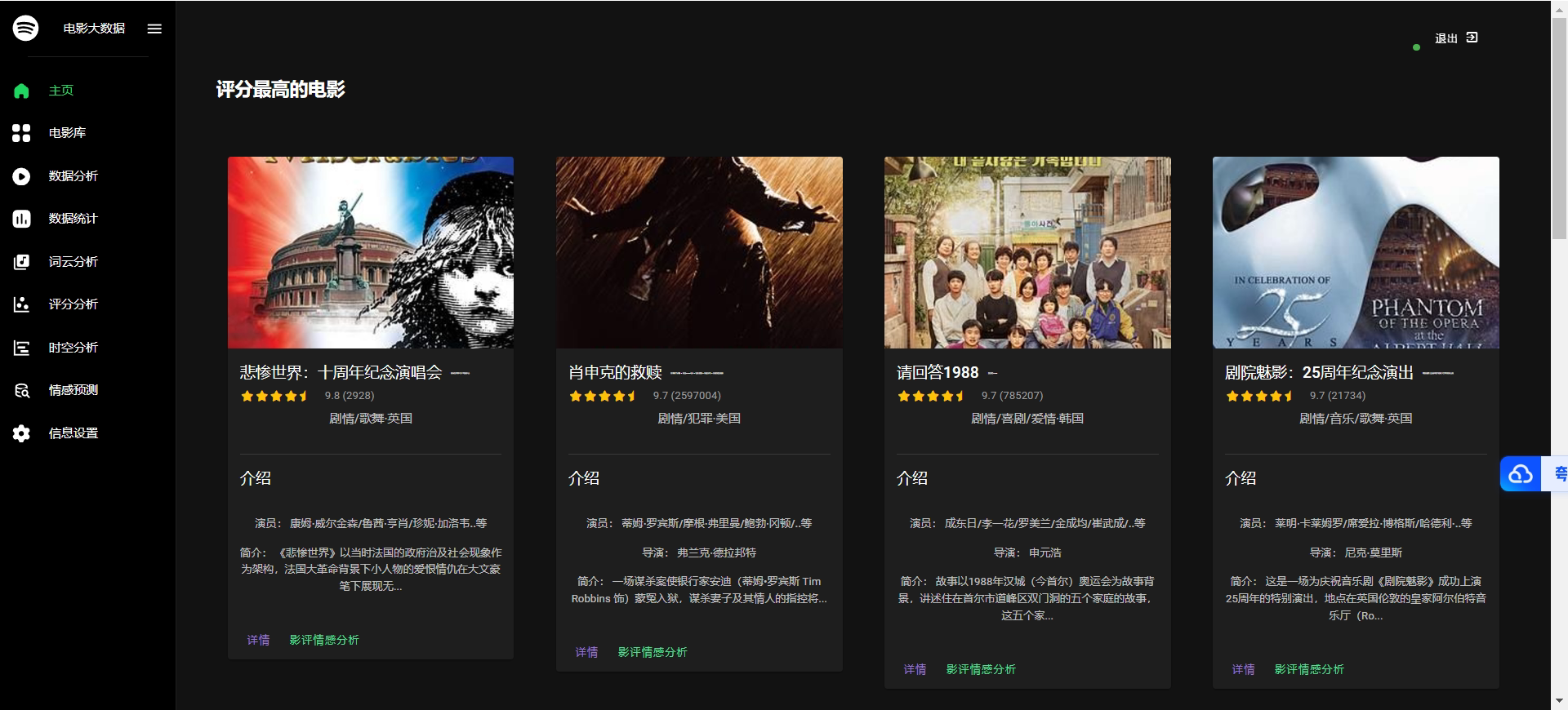Open 详情 for 肖申克的救赎 card

click(x=586, y=652)
